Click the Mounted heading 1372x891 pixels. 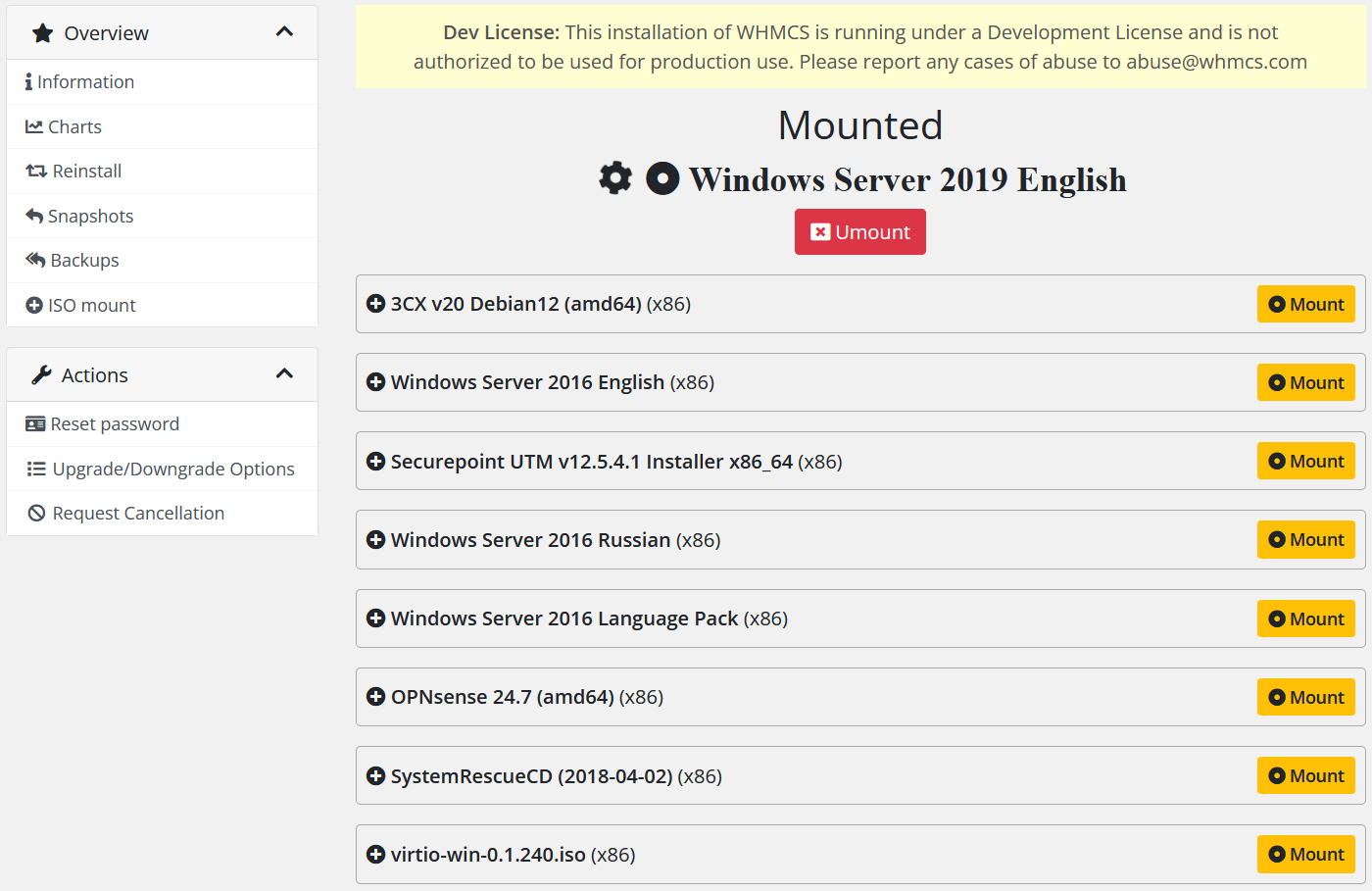click(860, 125)
